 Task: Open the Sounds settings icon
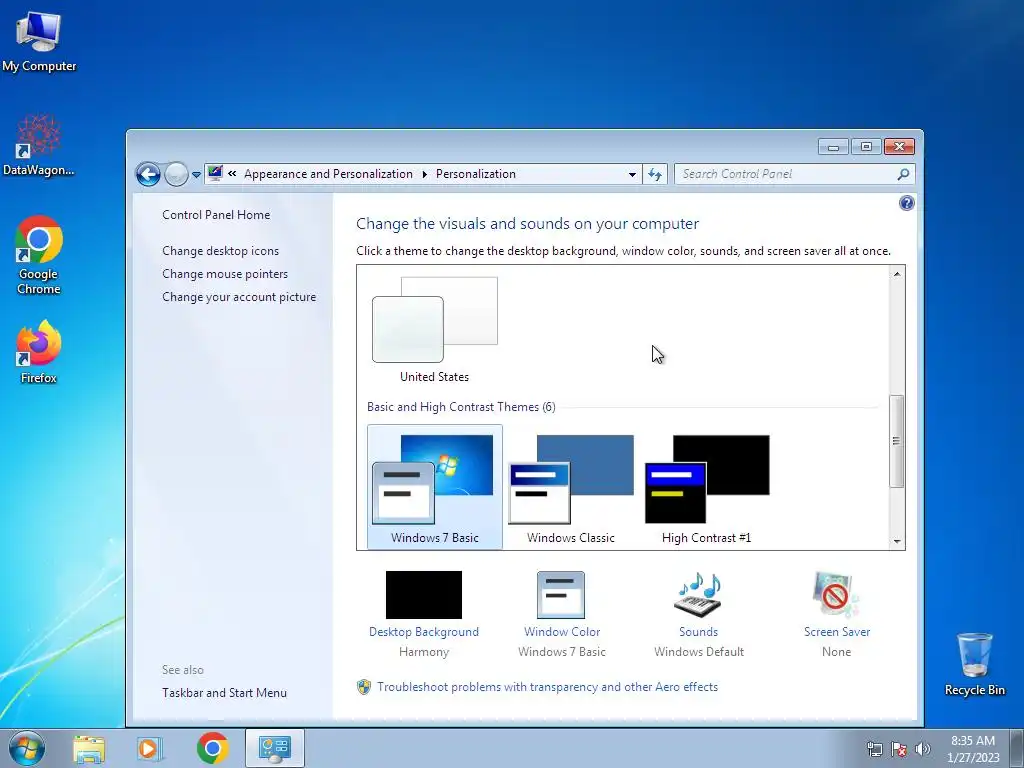[x=698, y=595]
